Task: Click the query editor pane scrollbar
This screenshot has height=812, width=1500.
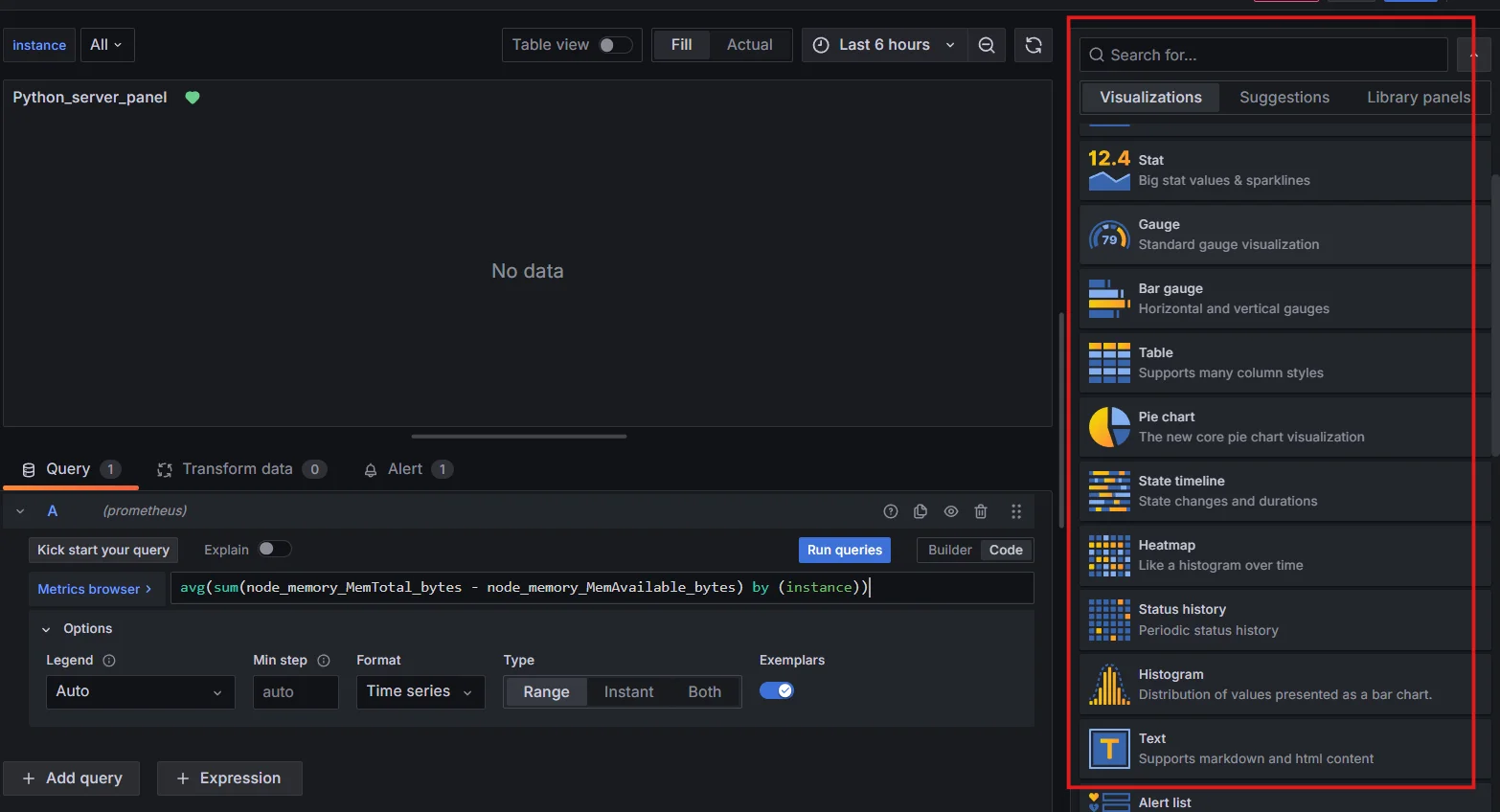Action: click(x=1061, y=421)
